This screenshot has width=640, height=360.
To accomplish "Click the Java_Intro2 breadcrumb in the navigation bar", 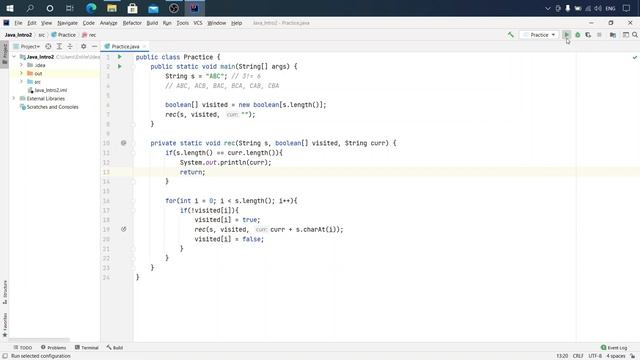I will click(18, 35).
